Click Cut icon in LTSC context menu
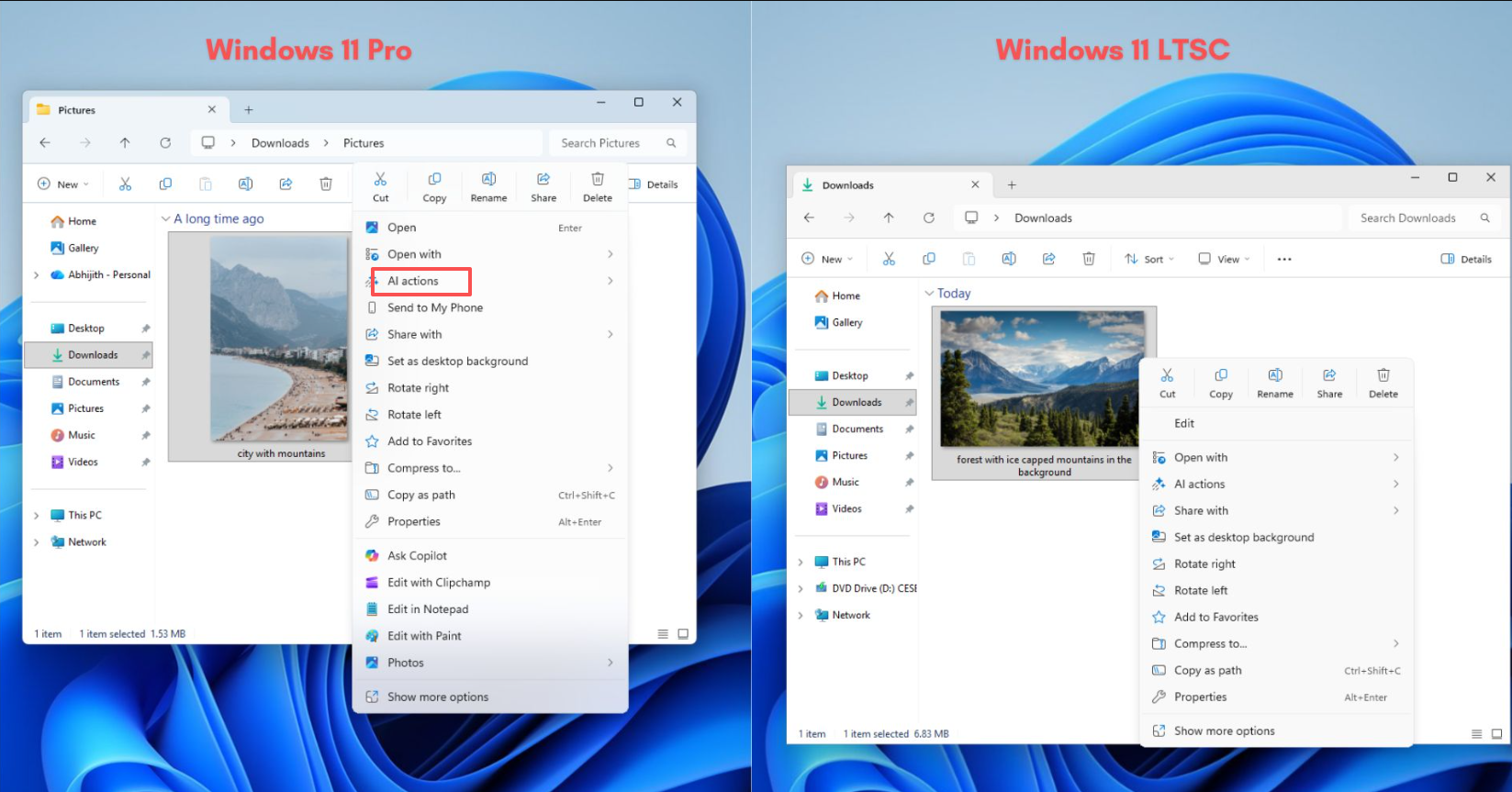 click(1167, 375)
